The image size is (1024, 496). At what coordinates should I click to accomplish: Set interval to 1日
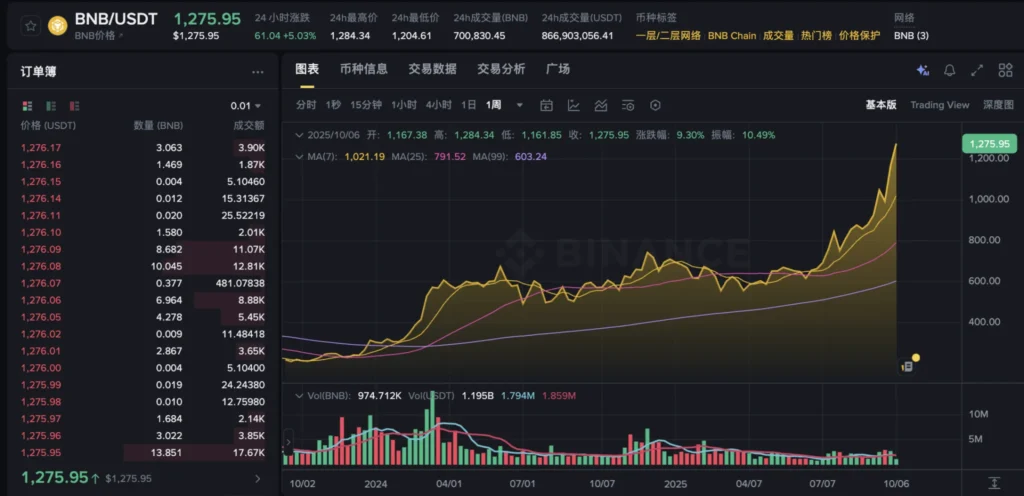tap(468, 105)
